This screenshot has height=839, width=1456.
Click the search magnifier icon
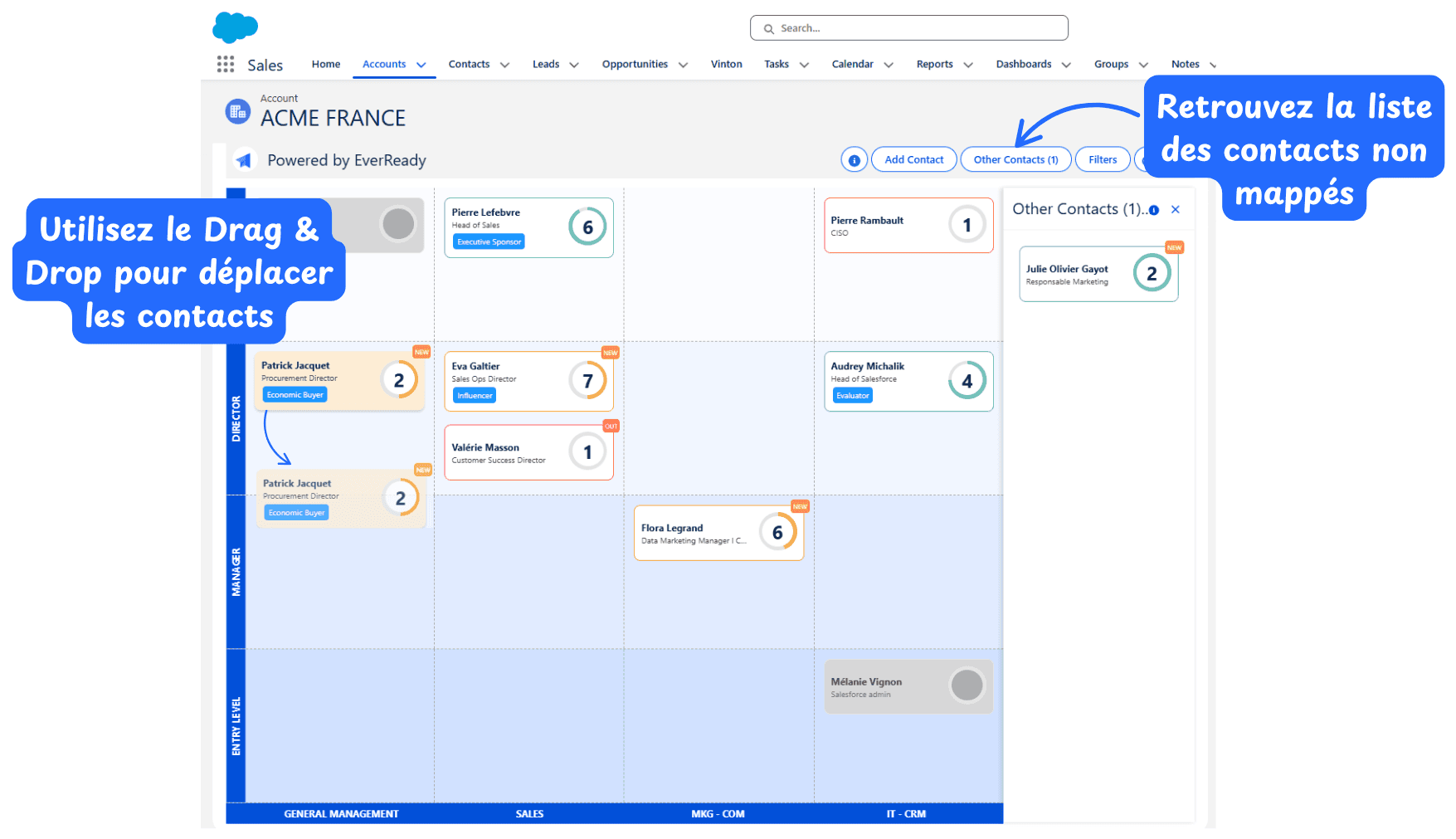[x=769, y=29]
